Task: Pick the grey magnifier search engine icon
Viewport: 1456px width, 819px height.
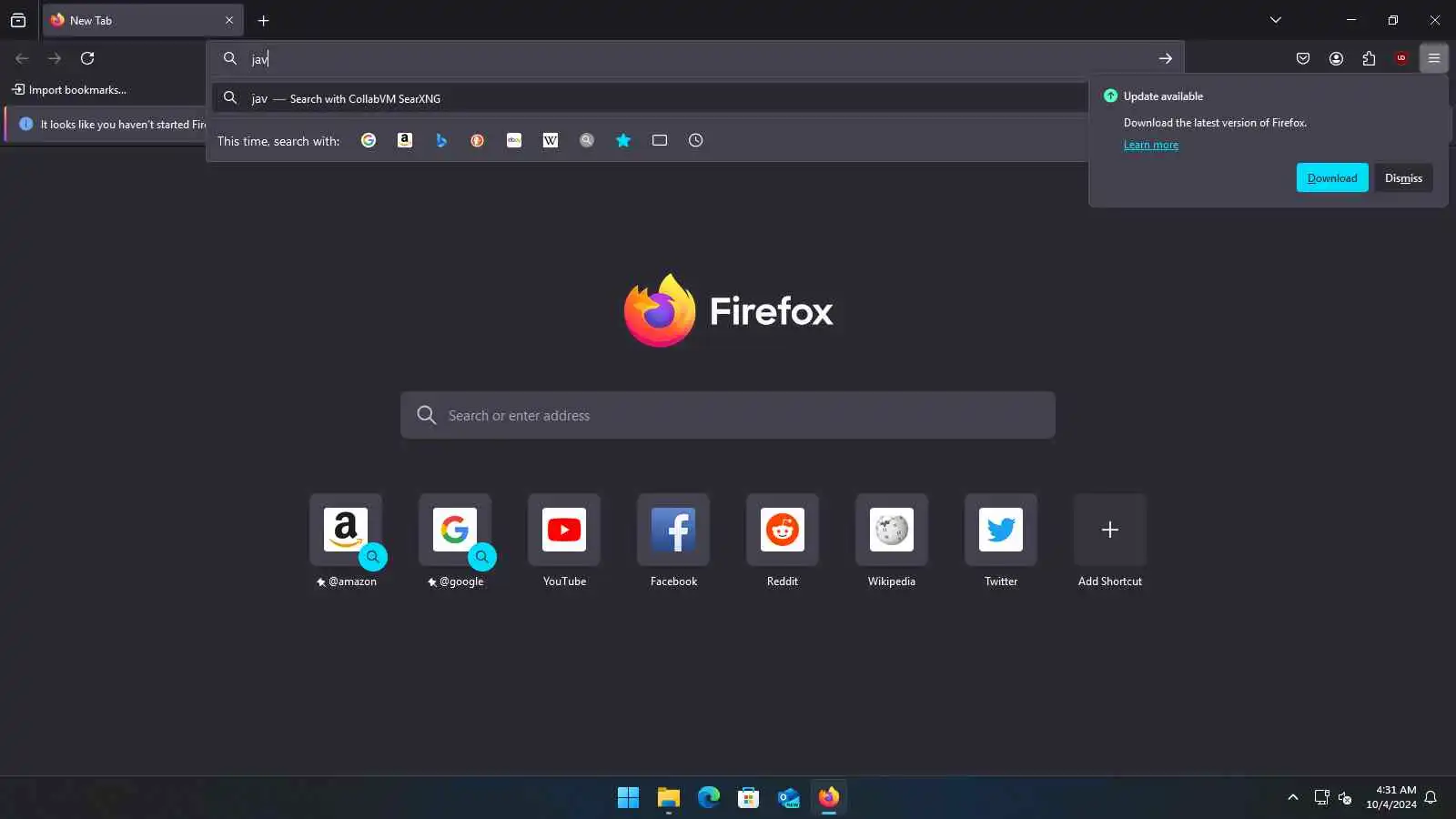Action: tap(587, 140)
